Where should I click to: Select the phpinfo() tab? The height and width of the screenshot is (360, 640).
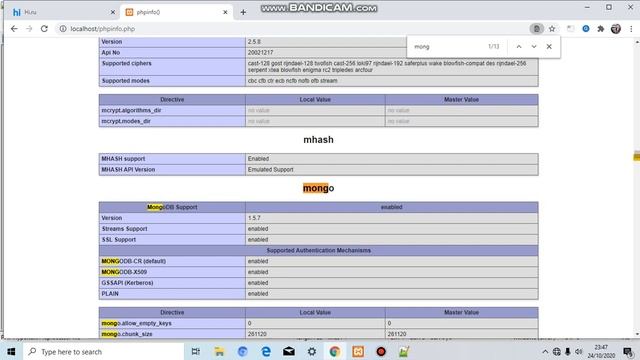tap(176, 12)
